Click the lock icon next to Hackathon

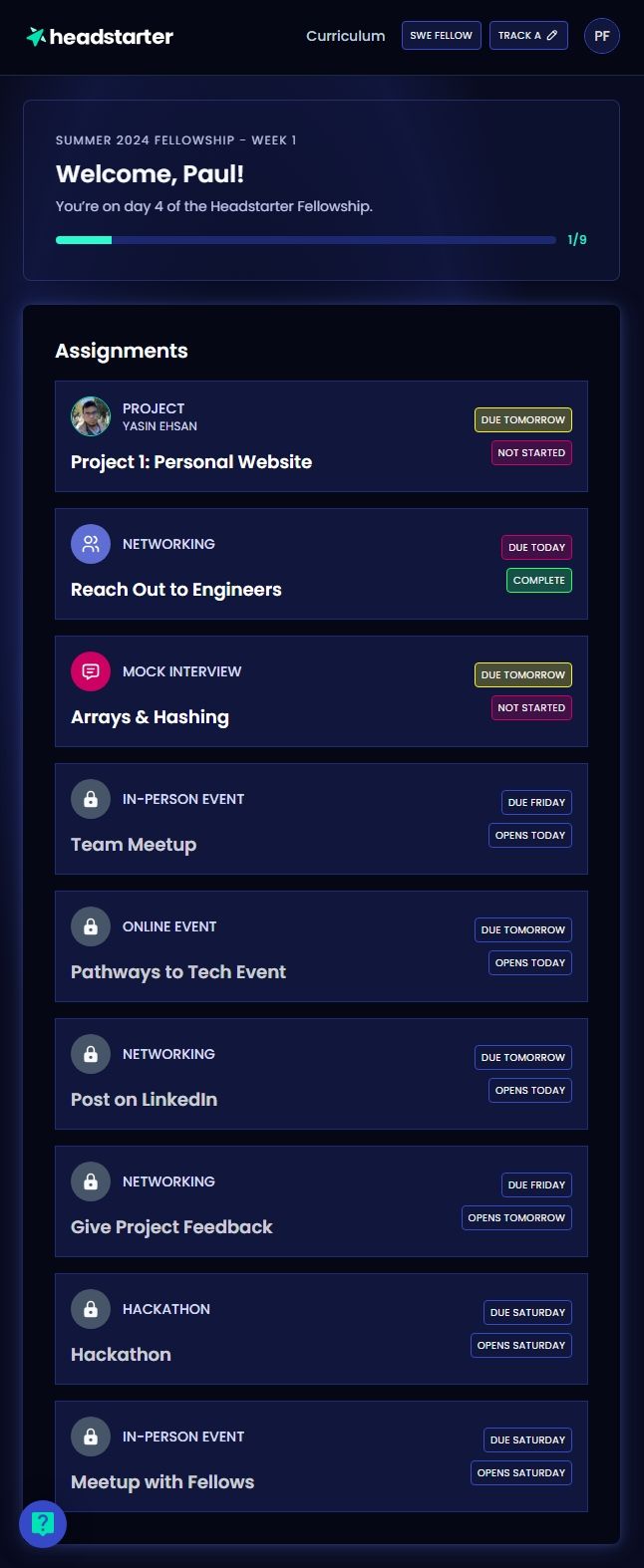tap(91, 1309)
